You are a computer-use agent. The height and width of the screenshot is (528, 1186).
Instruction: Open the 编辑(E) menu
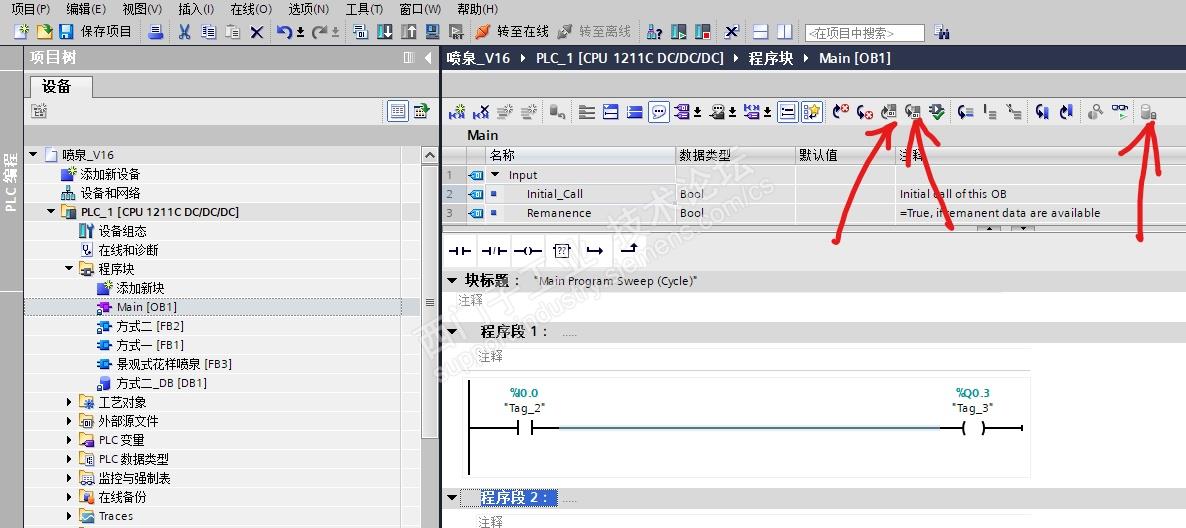point(86,9)
